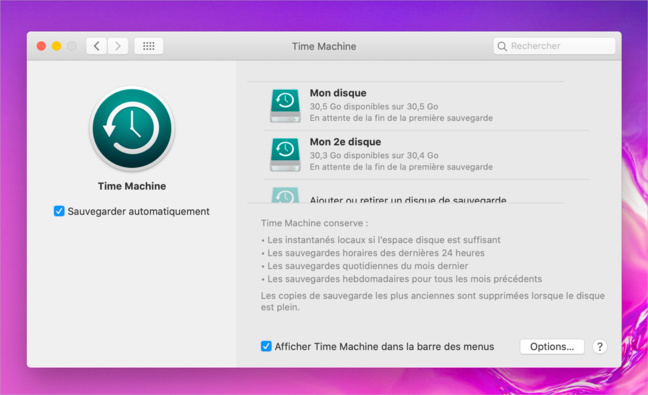Image resolution: width=648 pixels, height=395 pixels.
Task: Click the 'sauvegardes horaires' bullet line
Action: (373, 253)
